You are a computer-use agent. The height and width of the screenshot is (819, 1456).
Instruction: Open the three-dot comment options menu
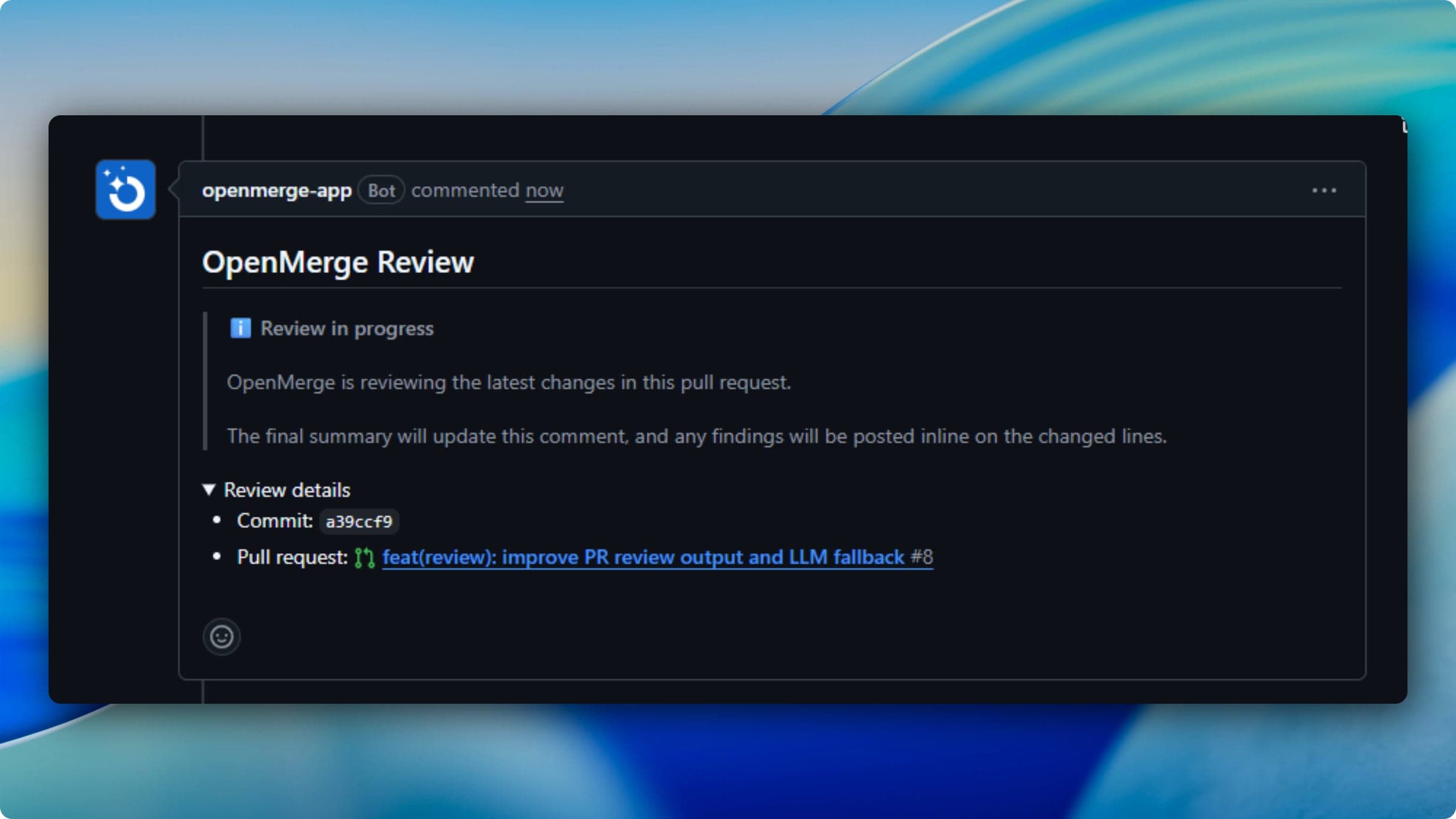(x=1324, y=190)
